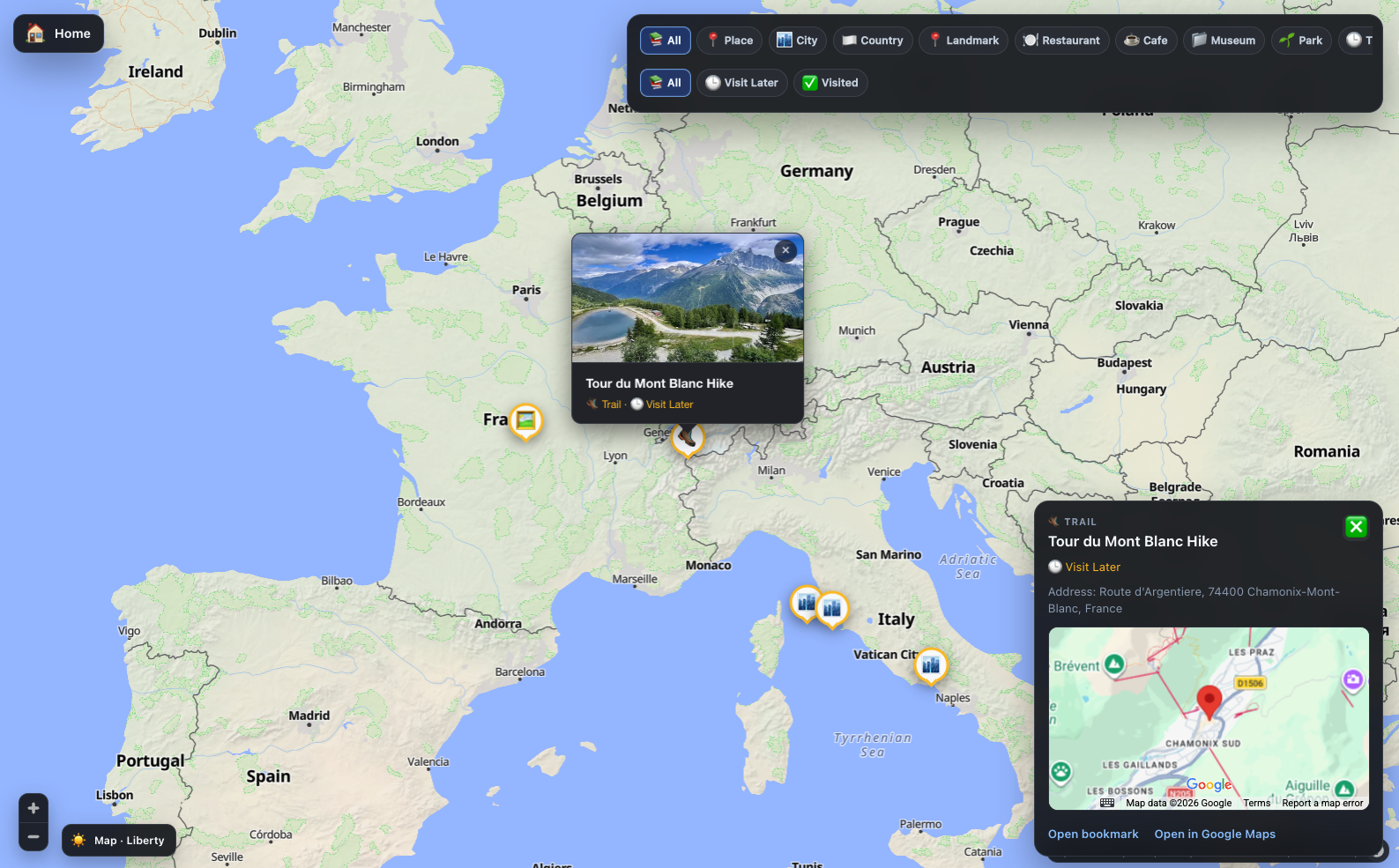
Task: Select the right city marker near Corsica
Action: coord(832,609)
